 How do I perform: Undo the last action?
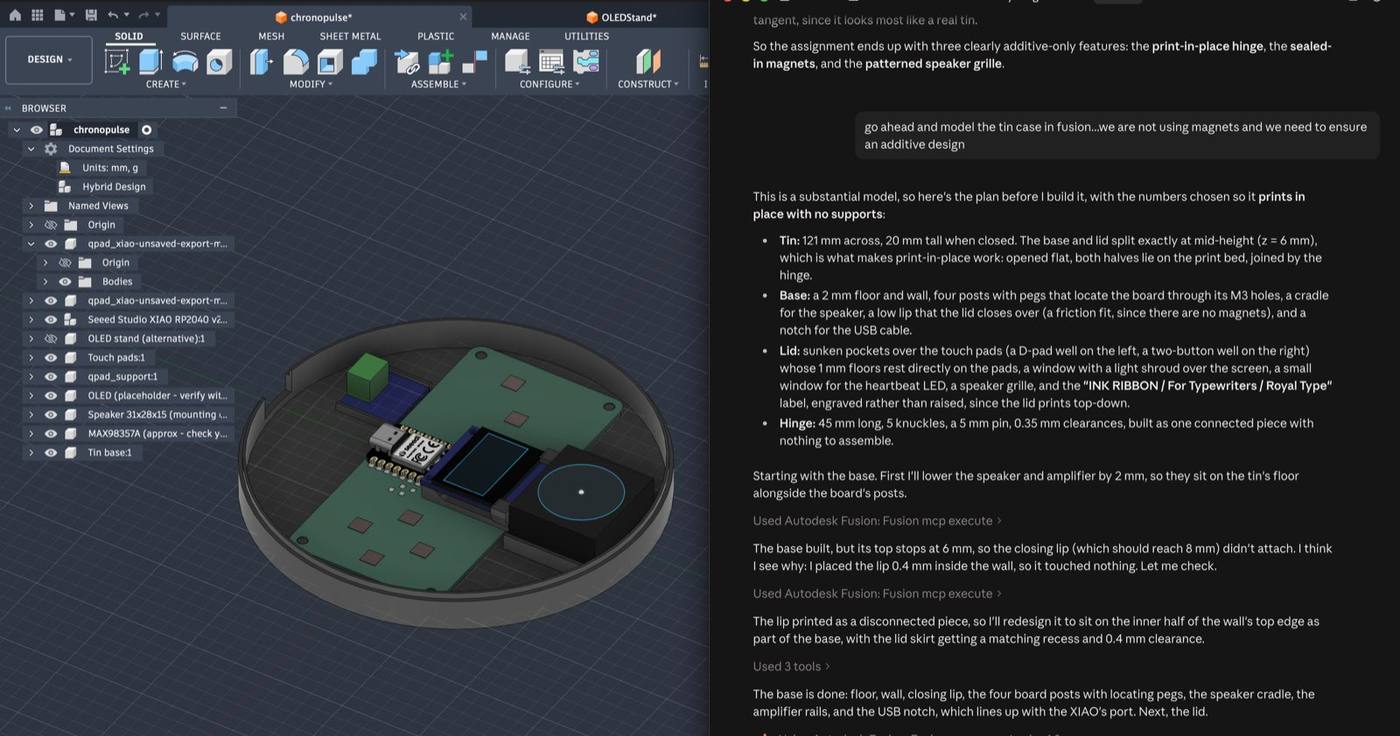[113, 15]
